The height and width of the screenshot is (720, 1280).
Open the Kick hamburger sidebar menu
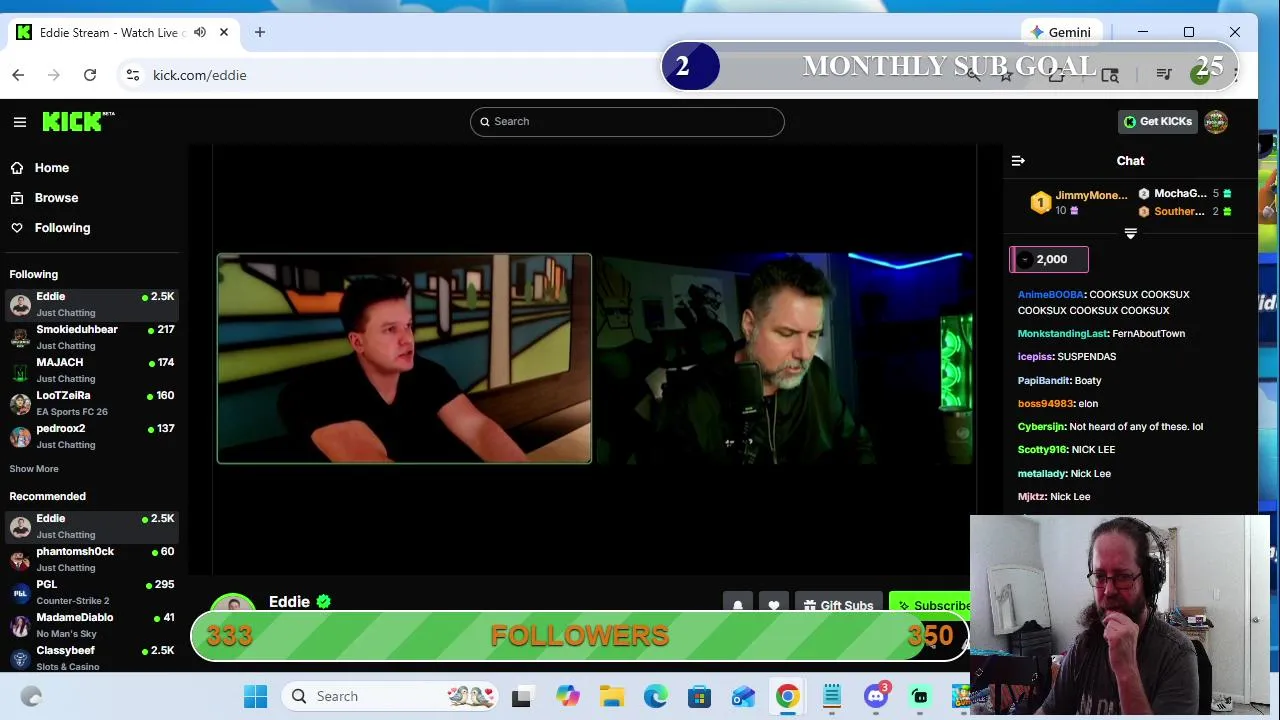click(19, 122)
